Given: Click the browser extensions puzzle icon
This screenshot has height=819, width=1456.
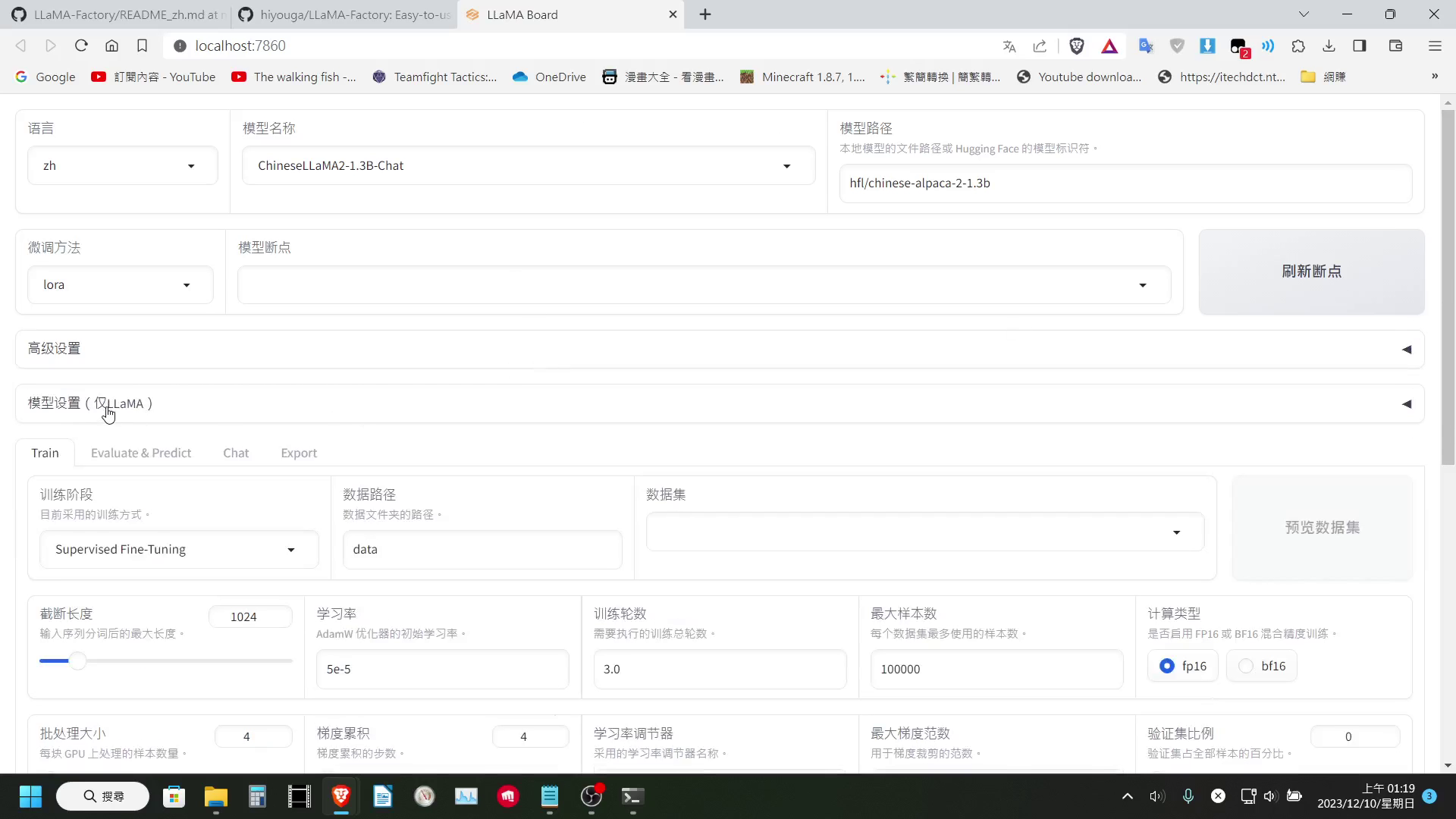Looking at the screenshot, I should 1299,45.
